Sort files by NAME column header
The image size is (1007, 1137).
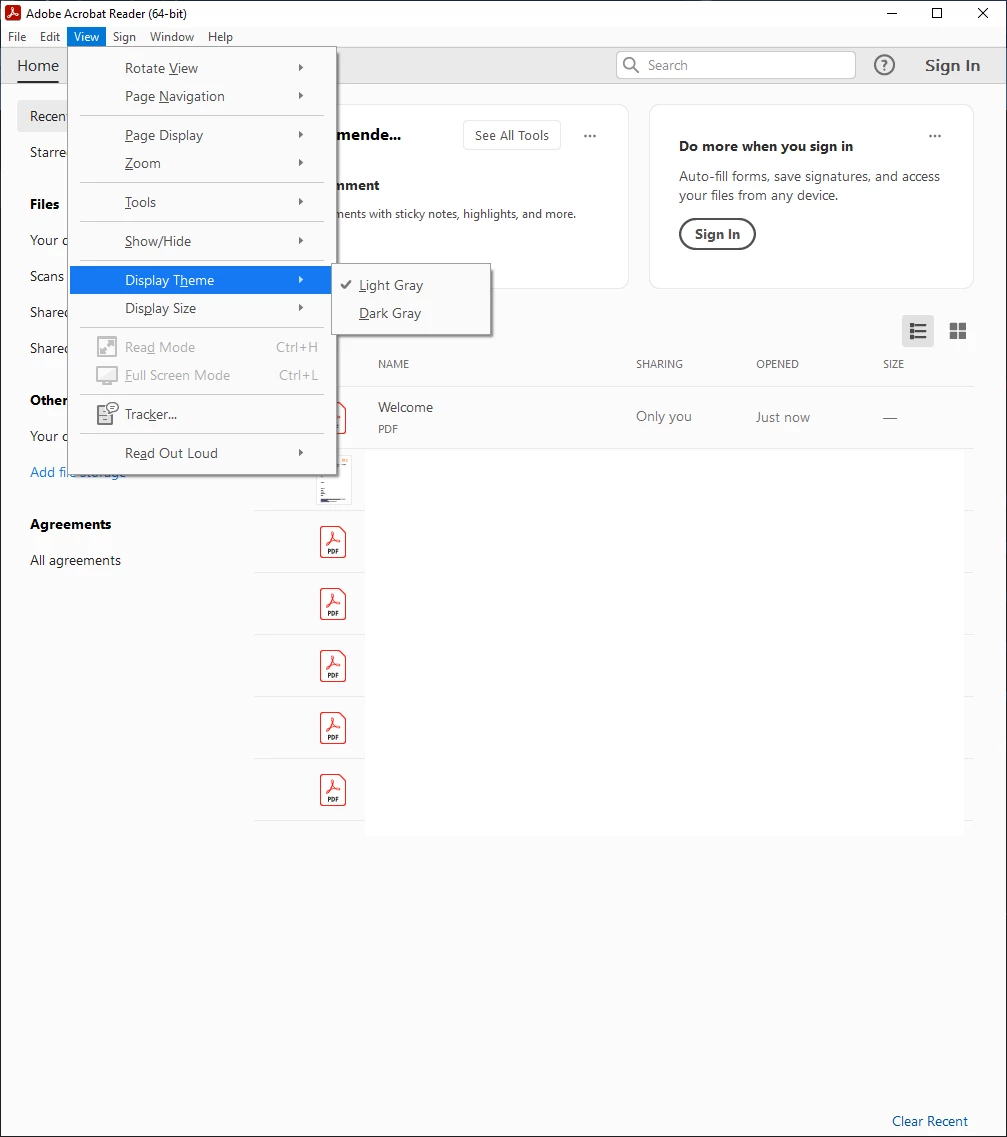coord(394,364)
